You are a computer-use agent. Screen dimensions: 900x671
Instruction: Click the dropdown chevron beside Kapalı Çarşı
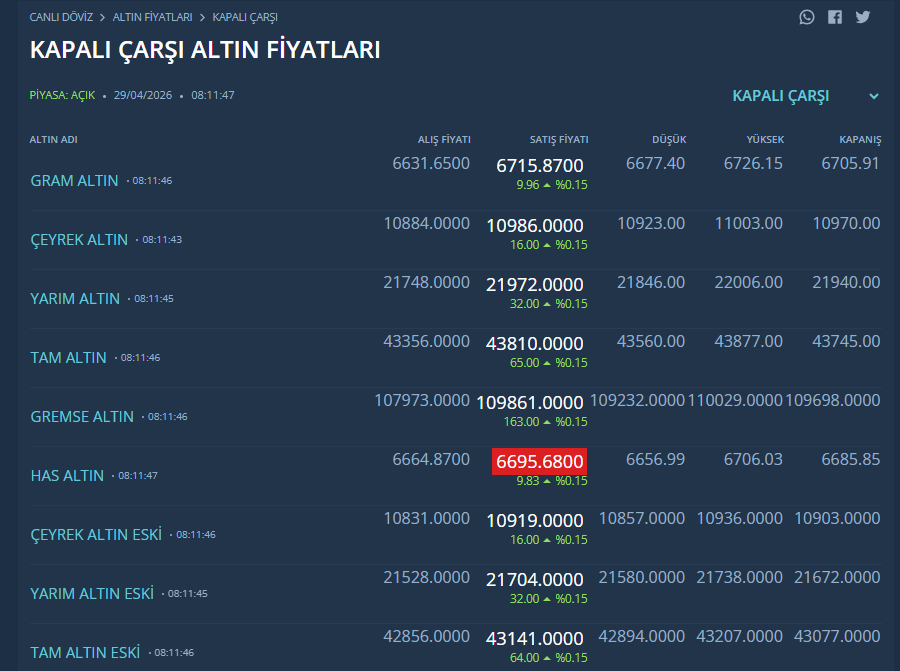pyautogui.click(x=874, y=97)
